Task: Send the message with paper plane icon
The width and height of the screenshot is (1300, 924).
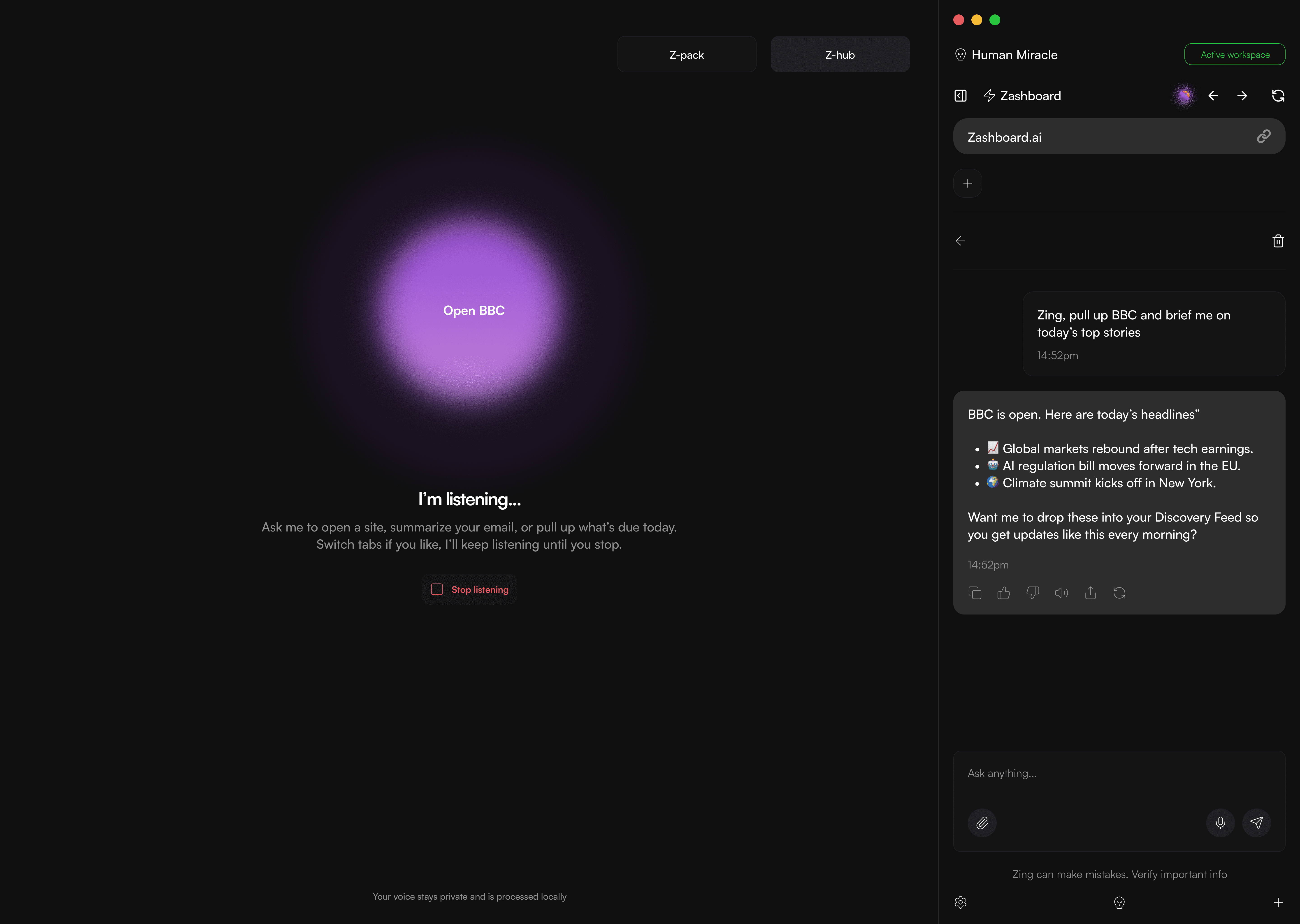Action: [1256, 823]
